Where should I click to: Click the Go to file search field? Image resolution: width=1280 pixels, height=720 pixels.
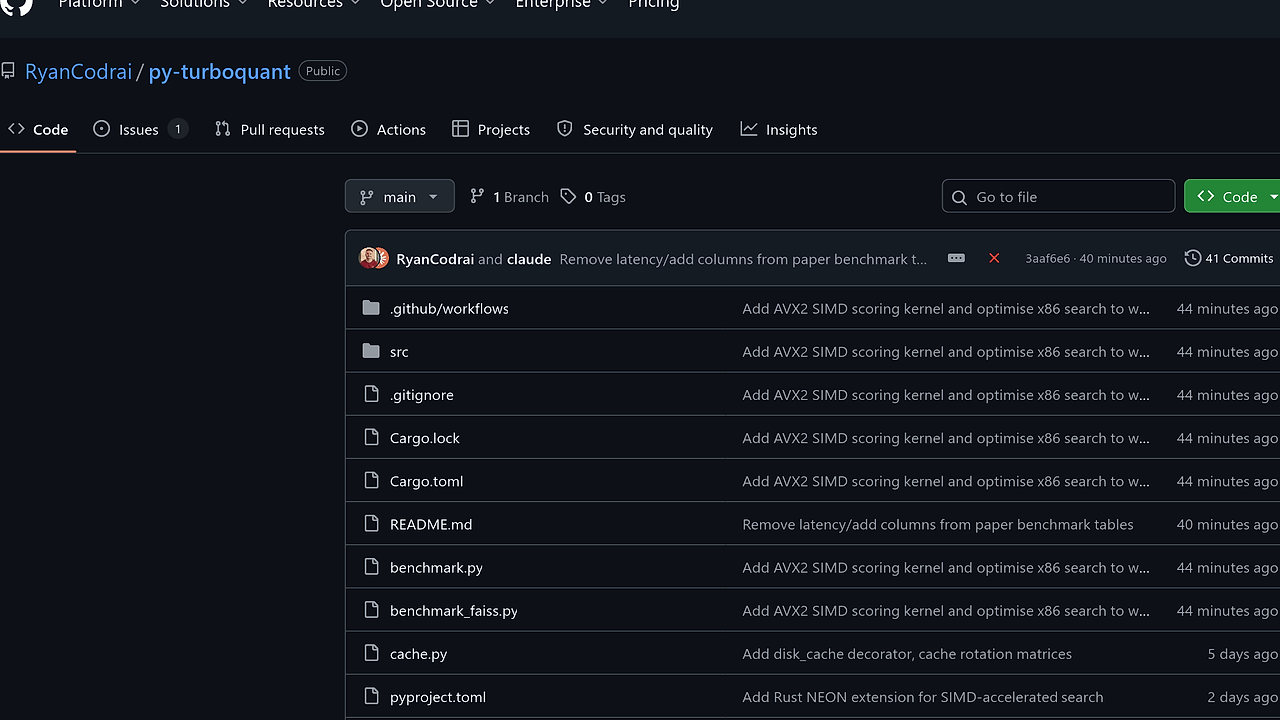pos(1058,197)
